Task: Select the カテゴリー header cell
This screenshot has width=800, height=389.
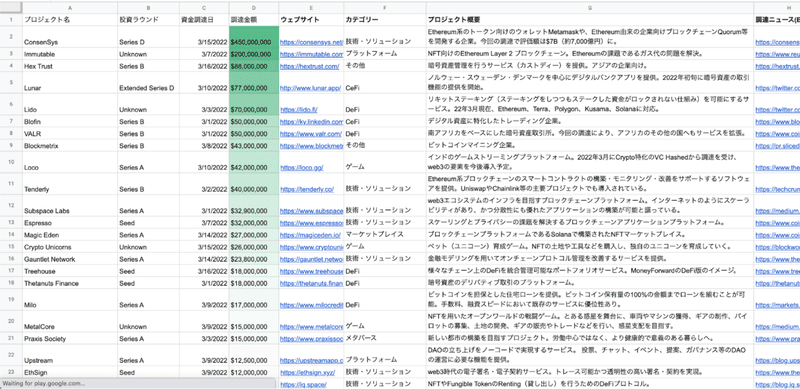Action: click(x=385, y=20)
